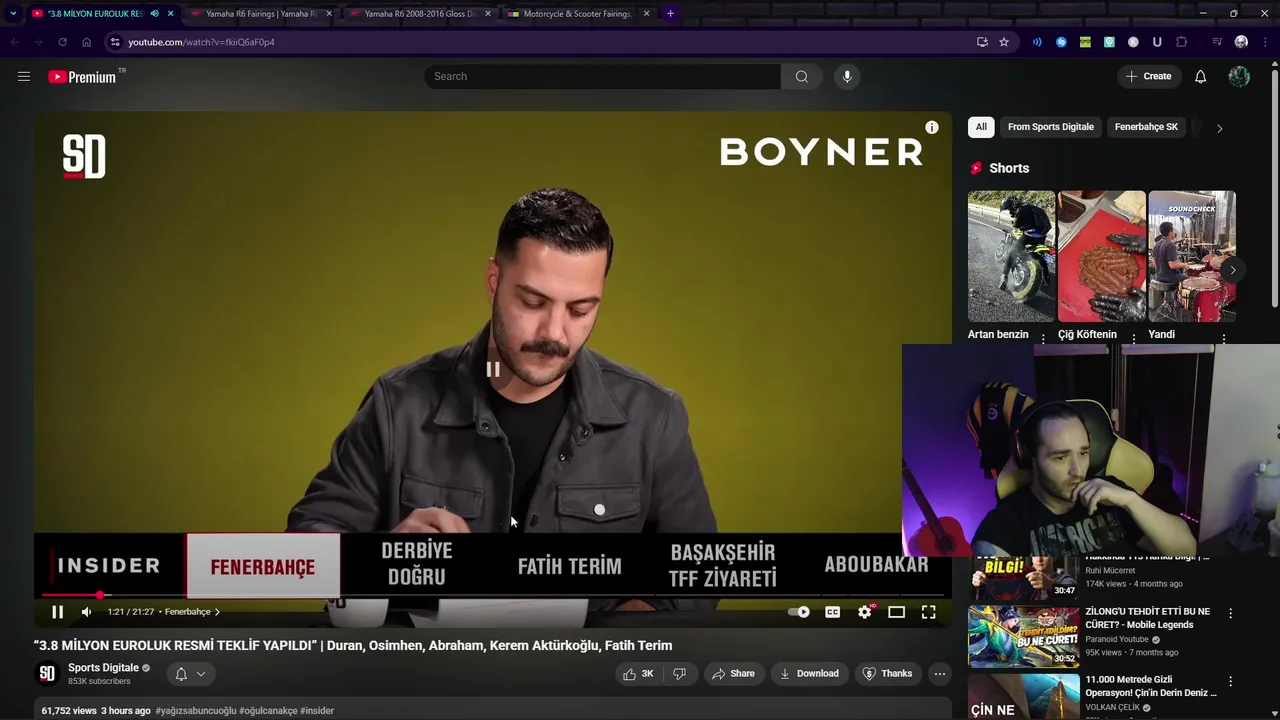The width and height of the screenshot is (1280, 720).
Task: Open the YouTube account avatar menu
Action: click(1239, 76)
